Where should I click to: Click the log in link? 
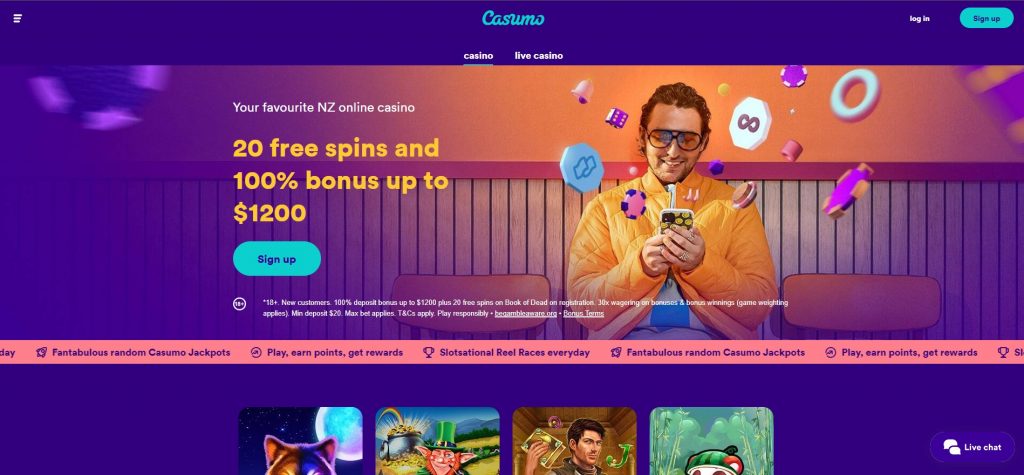[x=920, y=18]
